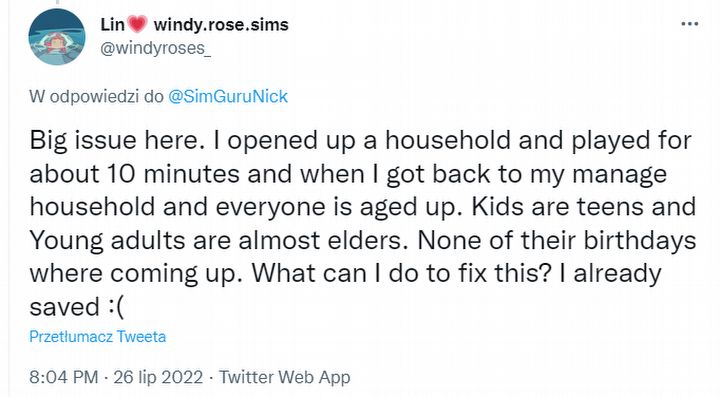Click the sad face ":(" emoticon
The image size is (720, 397).
(x=116, y=307)
